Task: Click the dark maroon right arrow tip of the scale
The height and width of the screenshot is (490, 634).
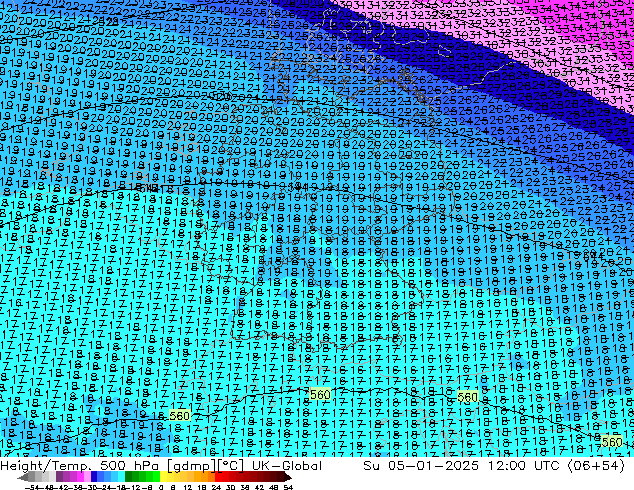Action: tap(289, 477)
